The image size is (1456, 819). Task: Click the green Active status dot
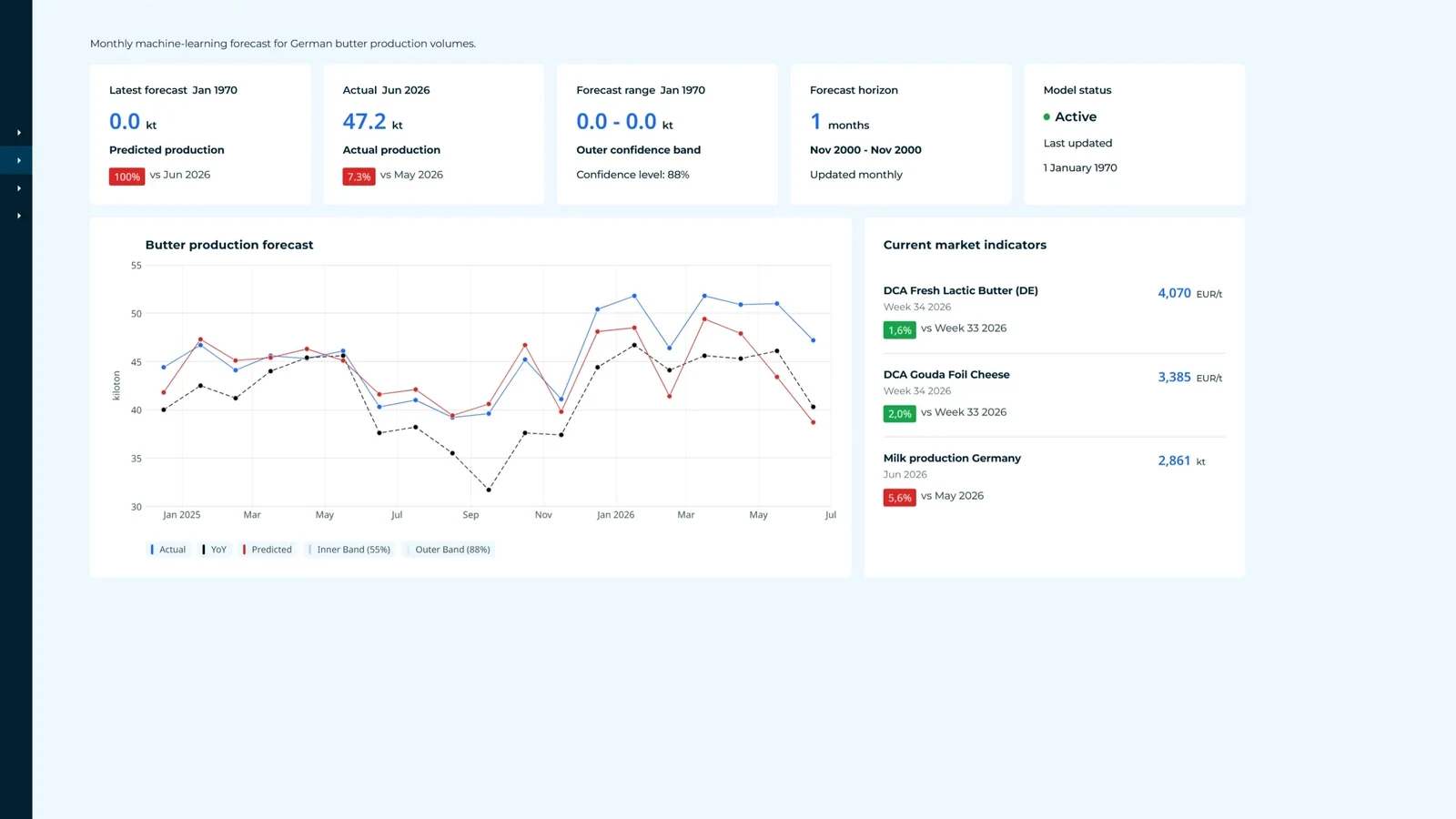pyautogui.click(x=1046, y=116)
